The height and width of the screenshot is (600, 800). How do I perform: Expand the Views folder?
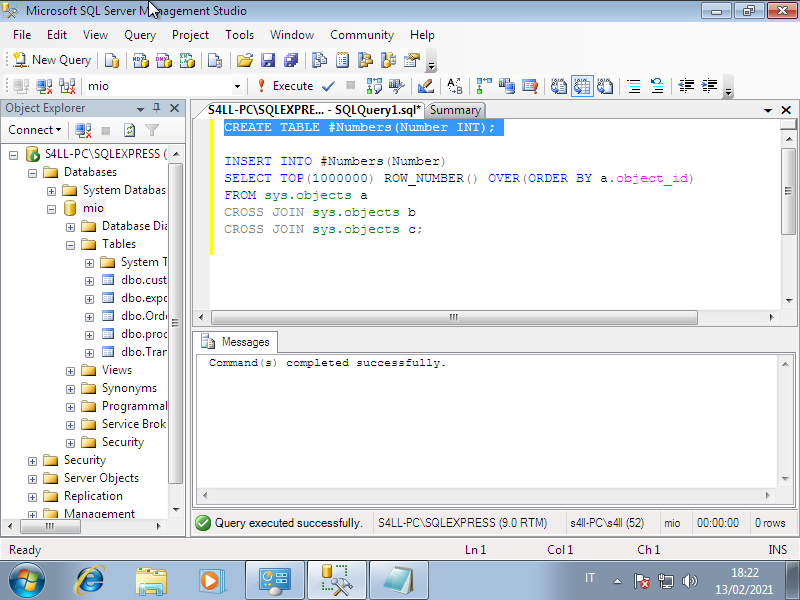(x=70, y=371)
